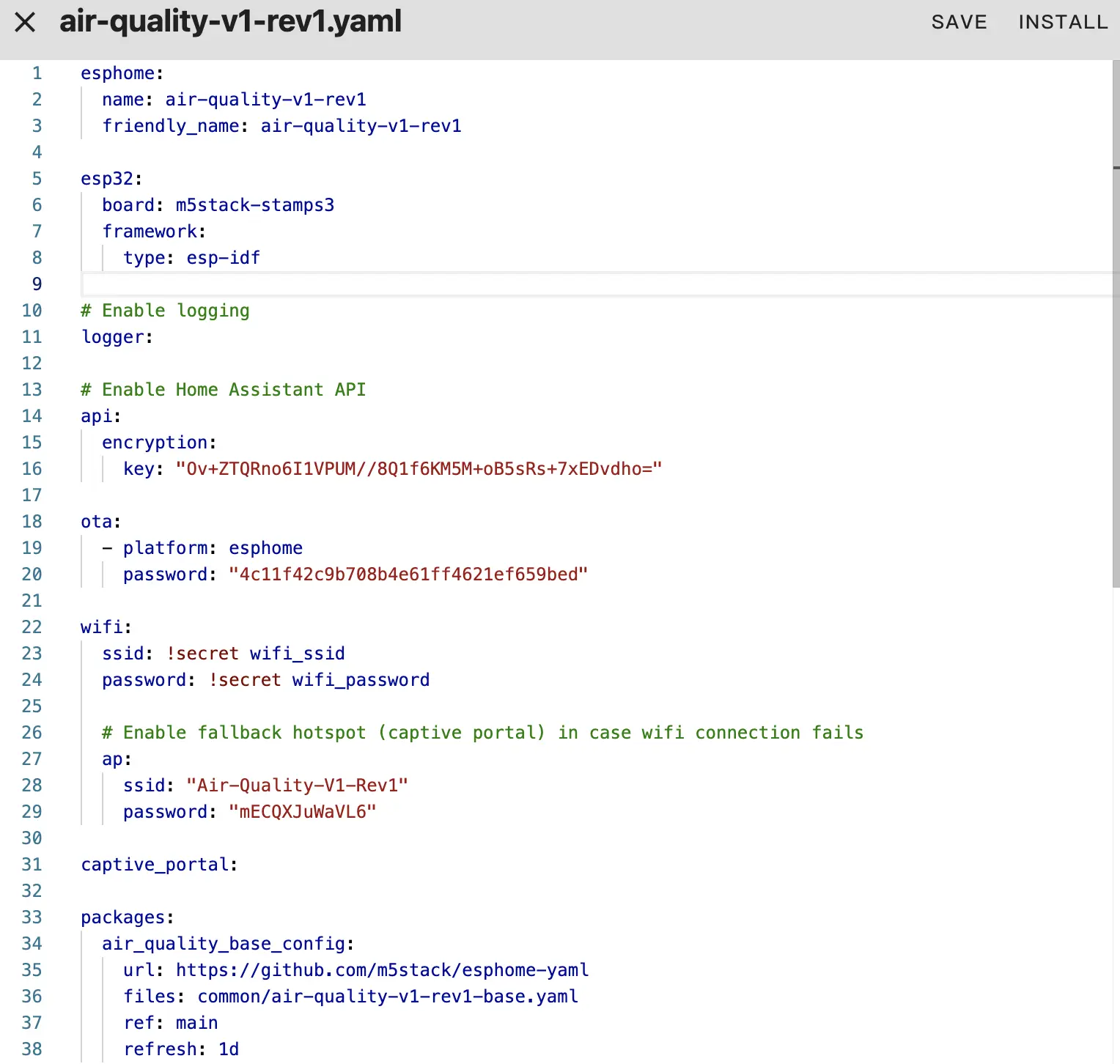Place cursor on empty line 9
1120x1064 pixels.
tap(440, 284)
